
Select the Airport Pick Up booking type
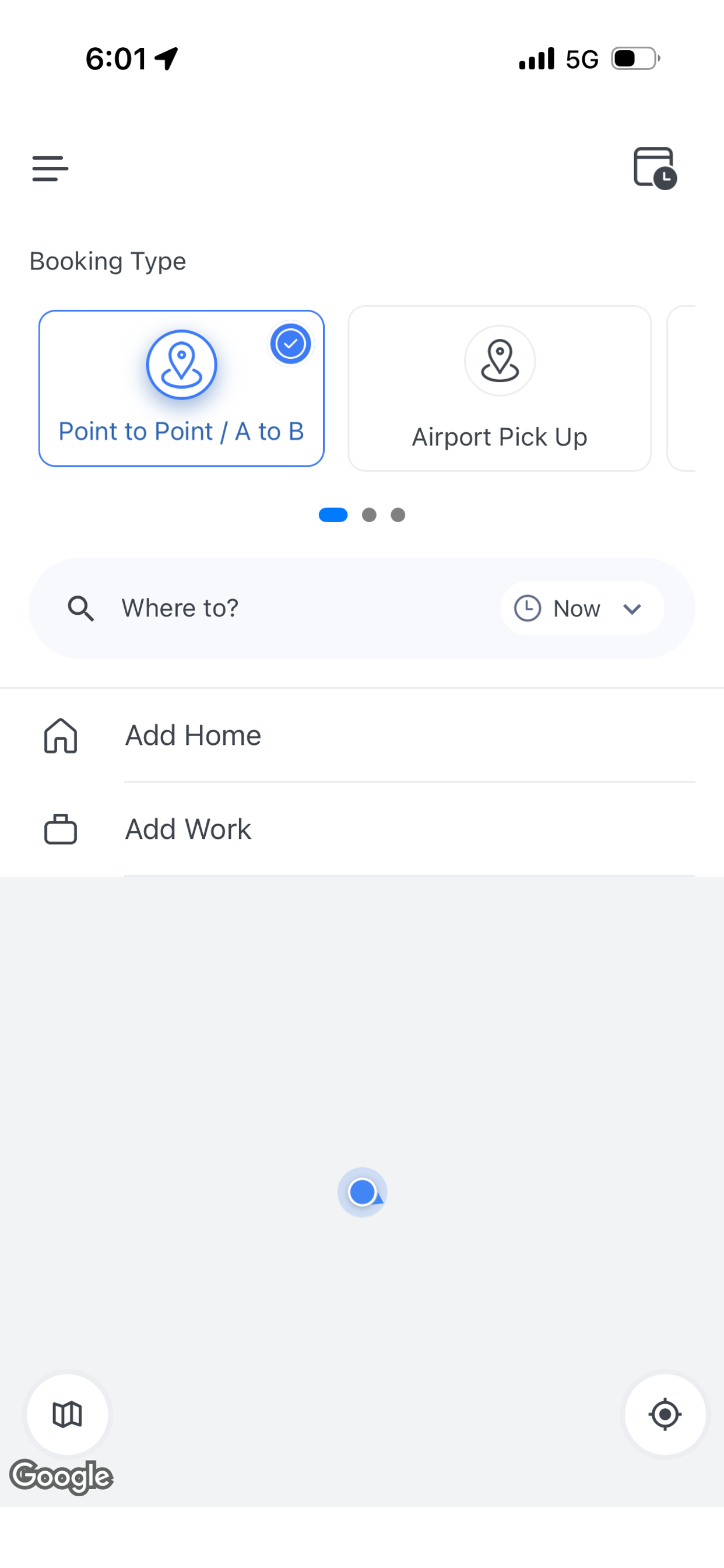500,388
